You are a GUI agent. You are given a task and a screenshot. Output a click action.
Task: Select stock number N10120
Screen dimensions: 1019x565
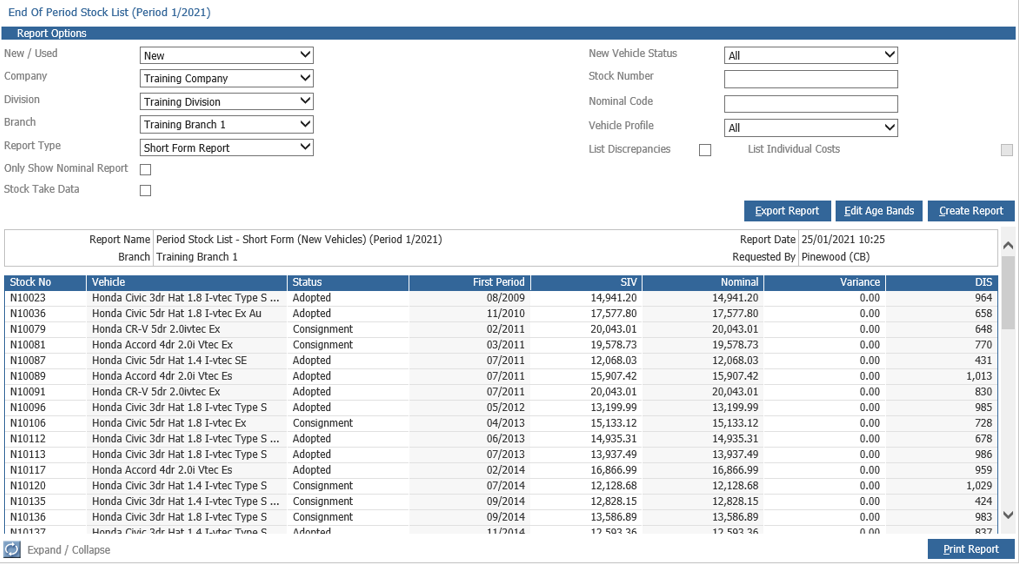tap(28, 485)
